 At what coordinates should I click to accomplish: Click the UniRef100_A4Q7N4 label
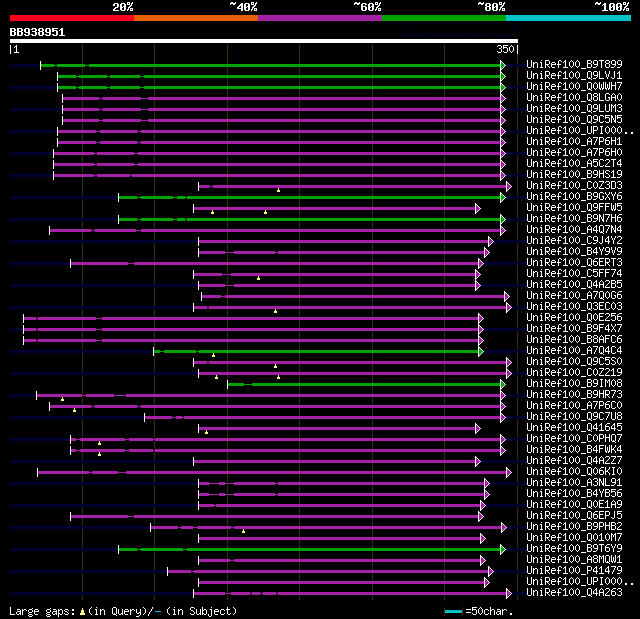point(574,230)
